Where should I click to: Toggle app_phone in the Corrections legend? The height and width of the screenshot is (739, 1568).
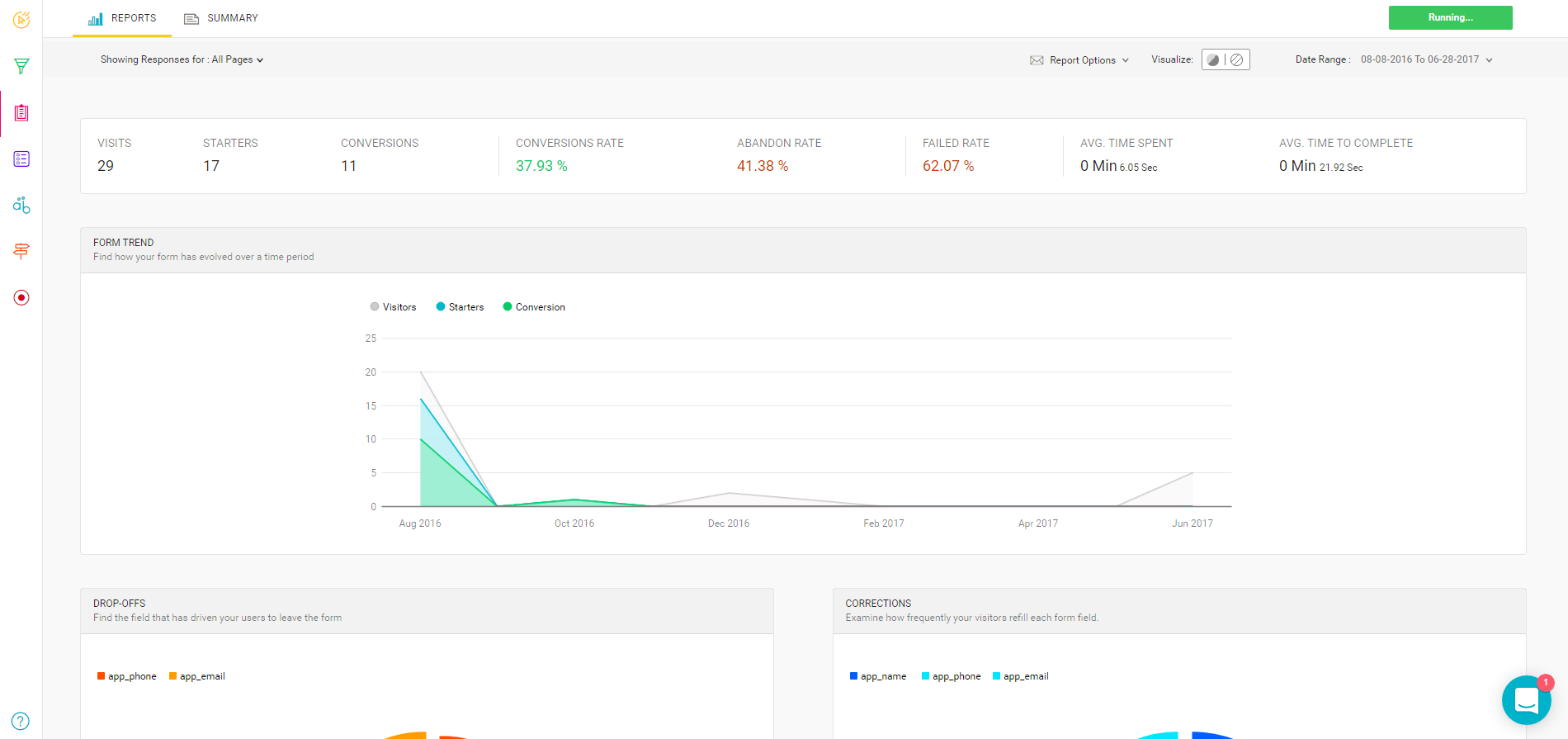(x=952, y=676)
